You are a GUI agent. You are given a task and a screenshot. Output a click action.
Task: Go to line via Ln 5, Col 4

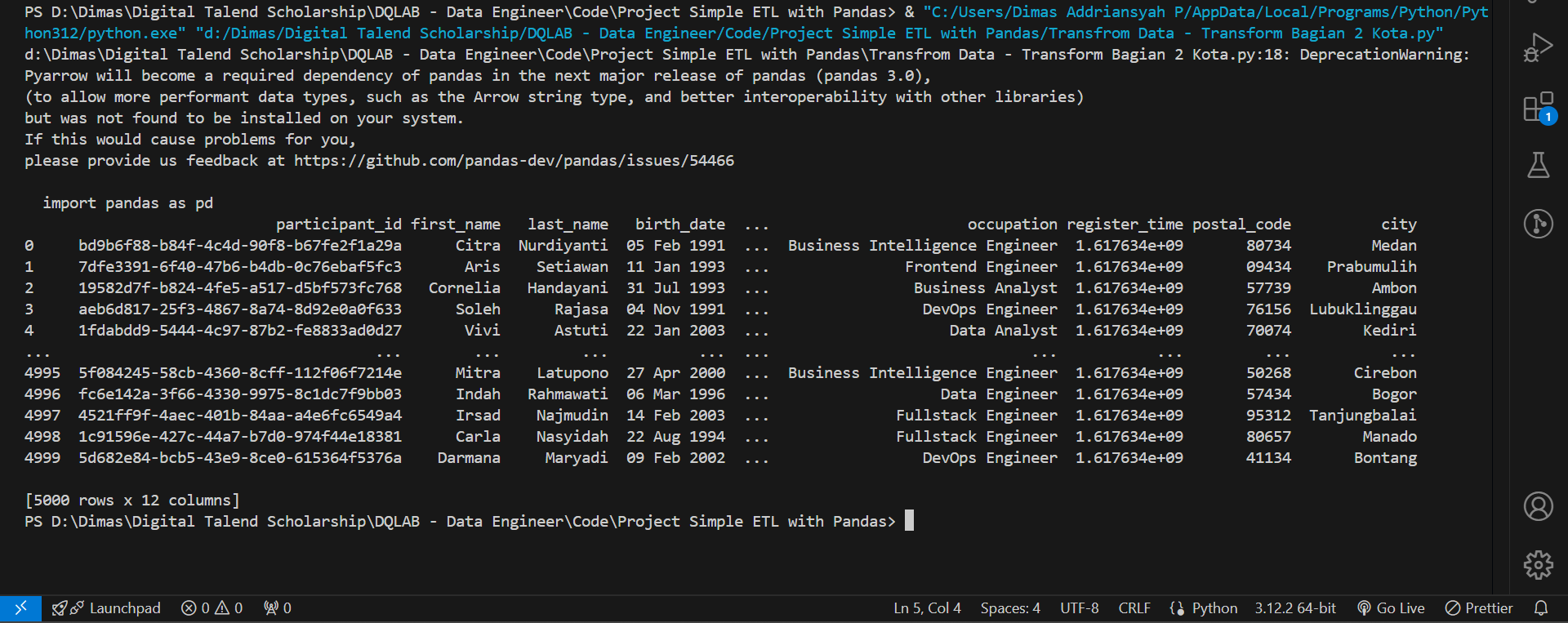(927, 608)
